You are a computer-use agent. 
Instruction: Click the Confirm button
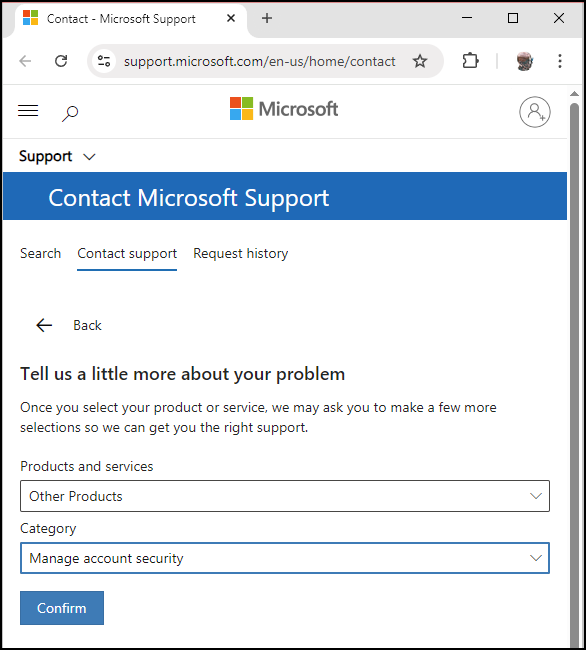point(62,608)
